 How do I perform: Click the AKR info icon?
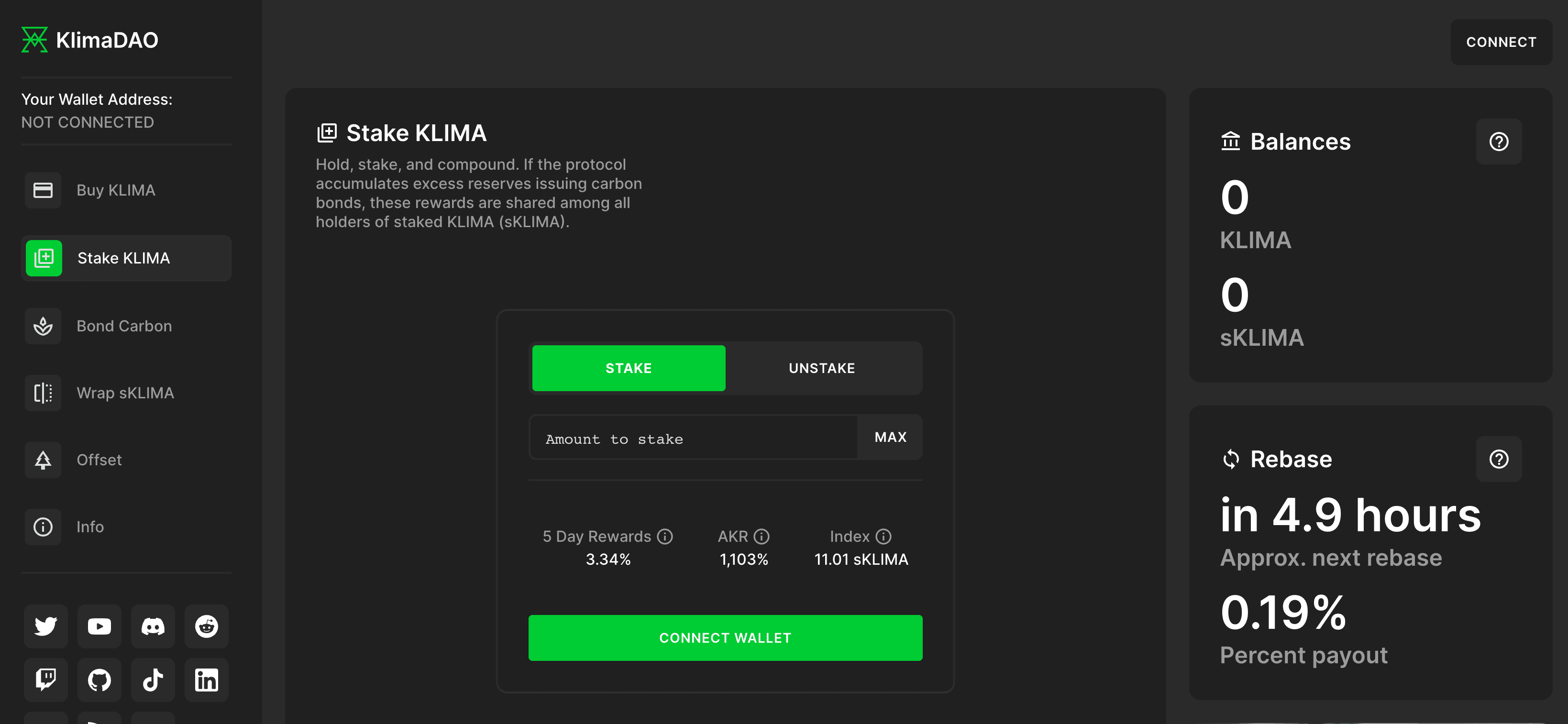tap(761, 536)
